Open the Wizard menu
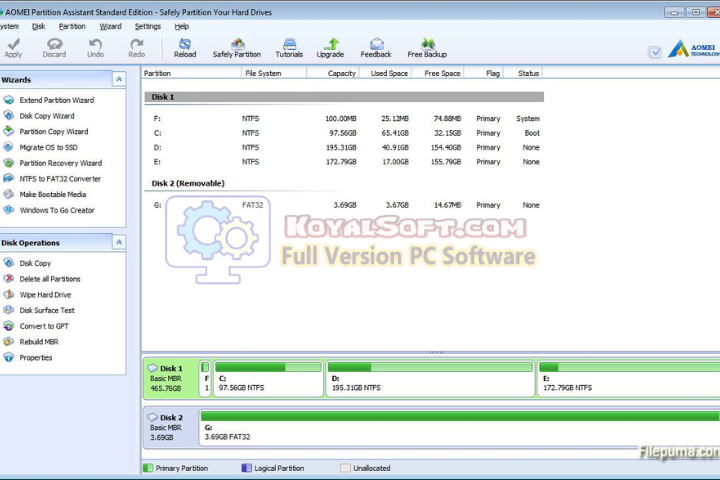Viewport: 720px width, 480px height. tap(111, 27)
